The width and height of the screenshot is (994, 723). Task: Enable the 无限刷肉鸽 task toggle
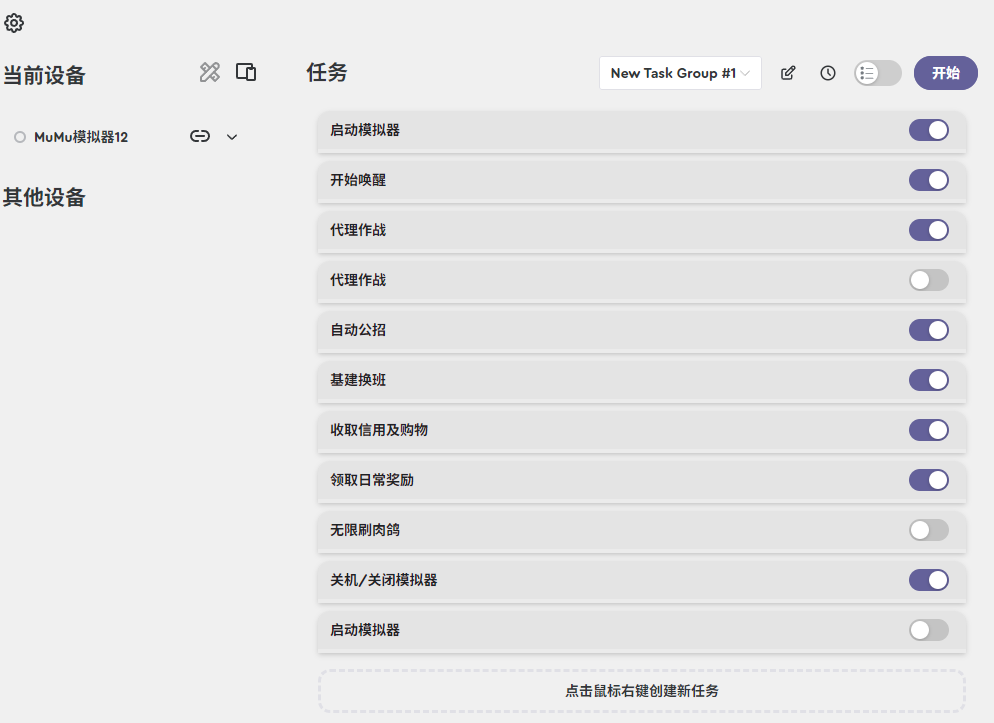pos(928,530)
